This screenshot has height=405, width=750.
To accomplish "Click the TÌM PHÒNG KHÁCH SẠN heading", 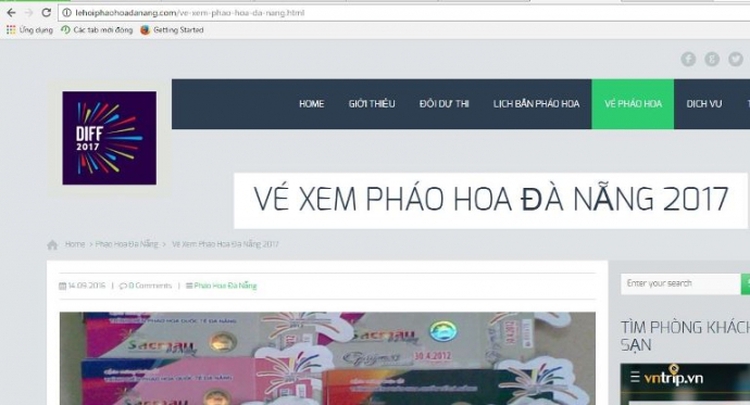I will pyautogui.click(x=685, y=336).
